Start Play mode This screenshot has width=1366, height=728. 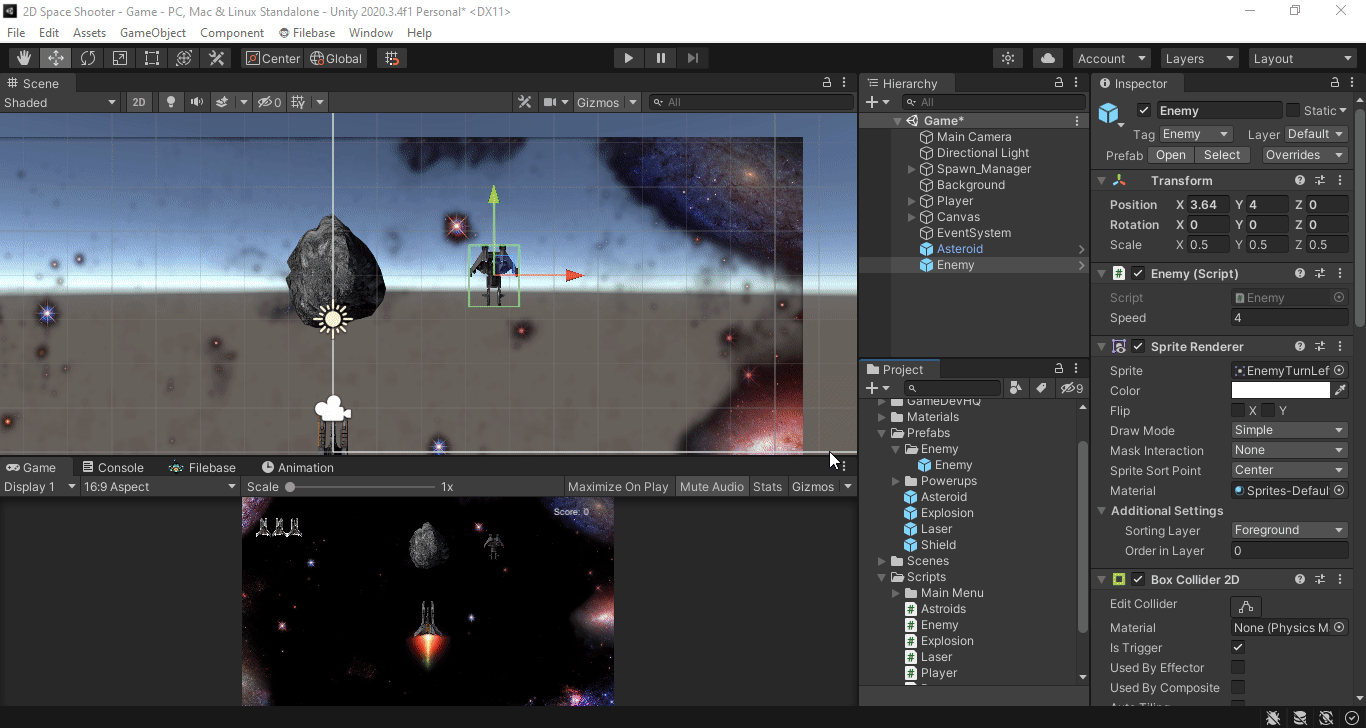point(628,58)
